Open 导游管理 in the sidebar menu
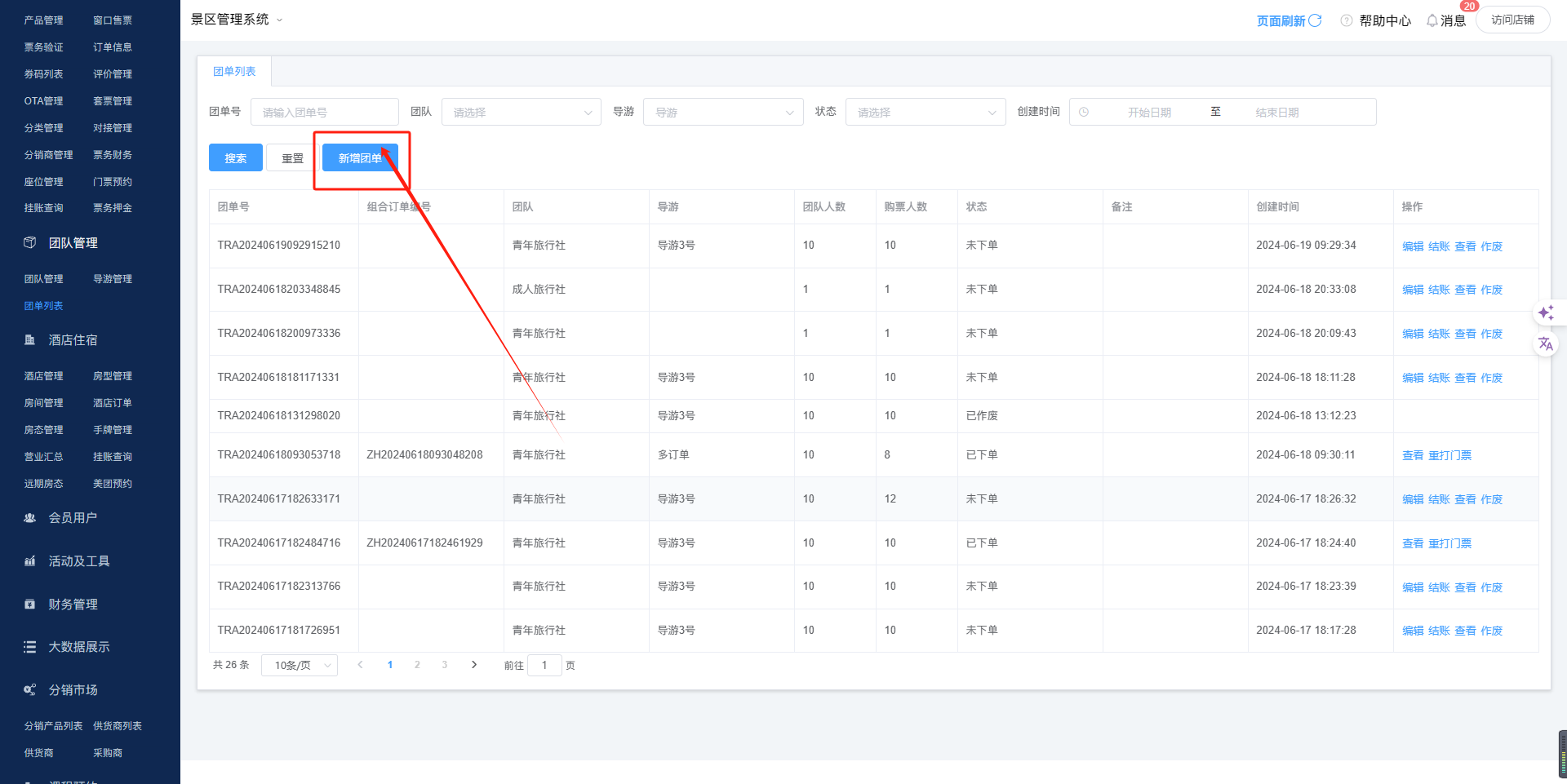1567x784 pixels. 113,279
